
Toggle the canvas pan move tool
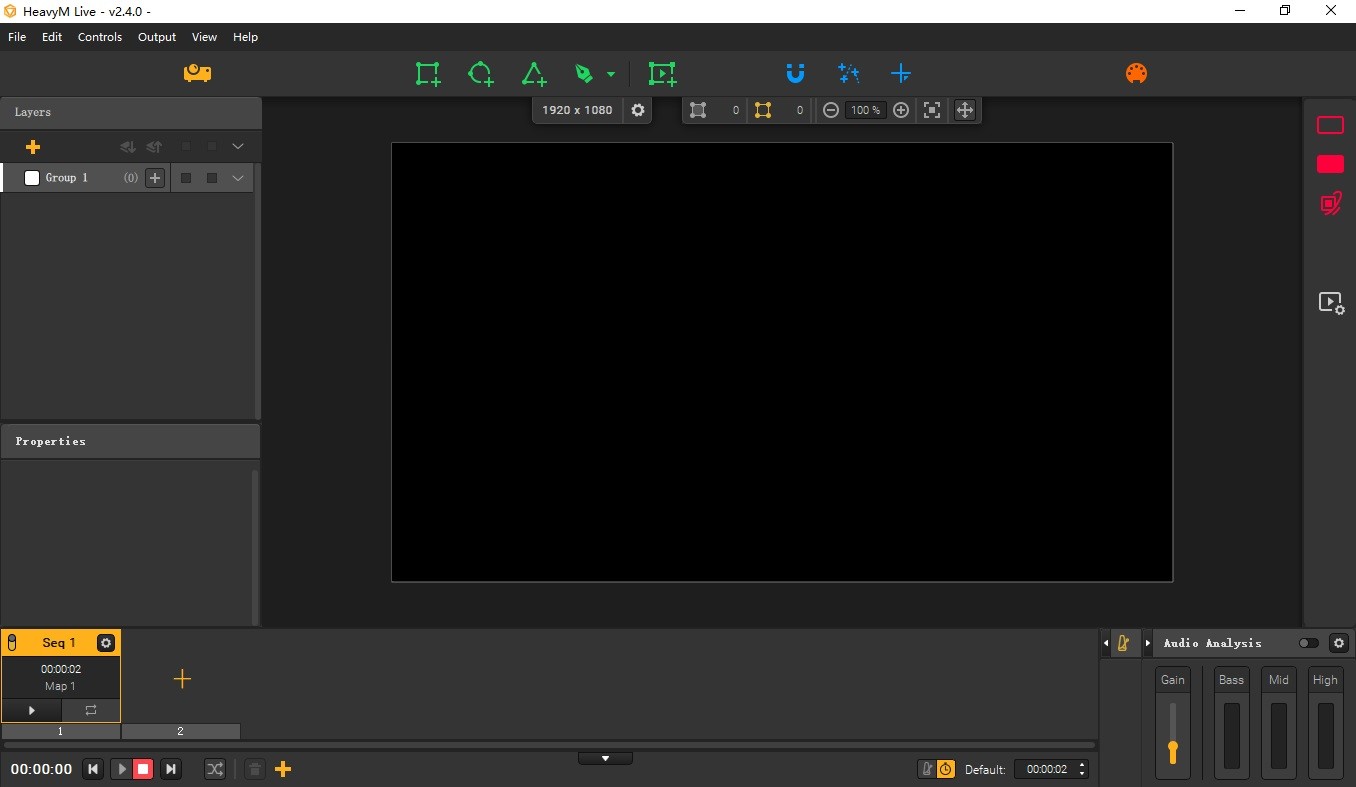965,110
